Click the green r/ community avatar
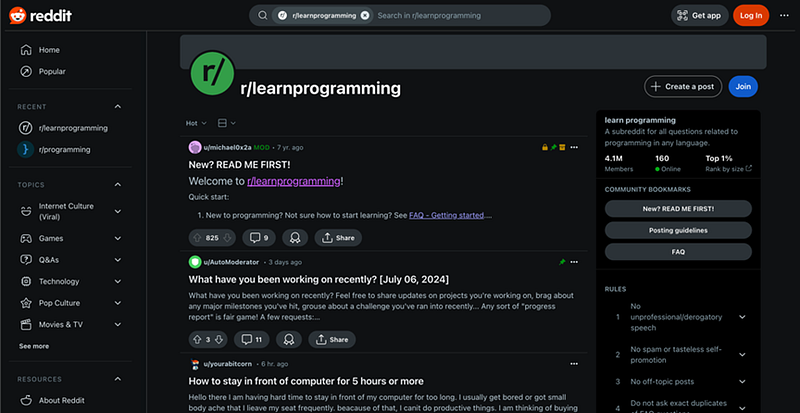800x413 pixels. coord(212,72)
